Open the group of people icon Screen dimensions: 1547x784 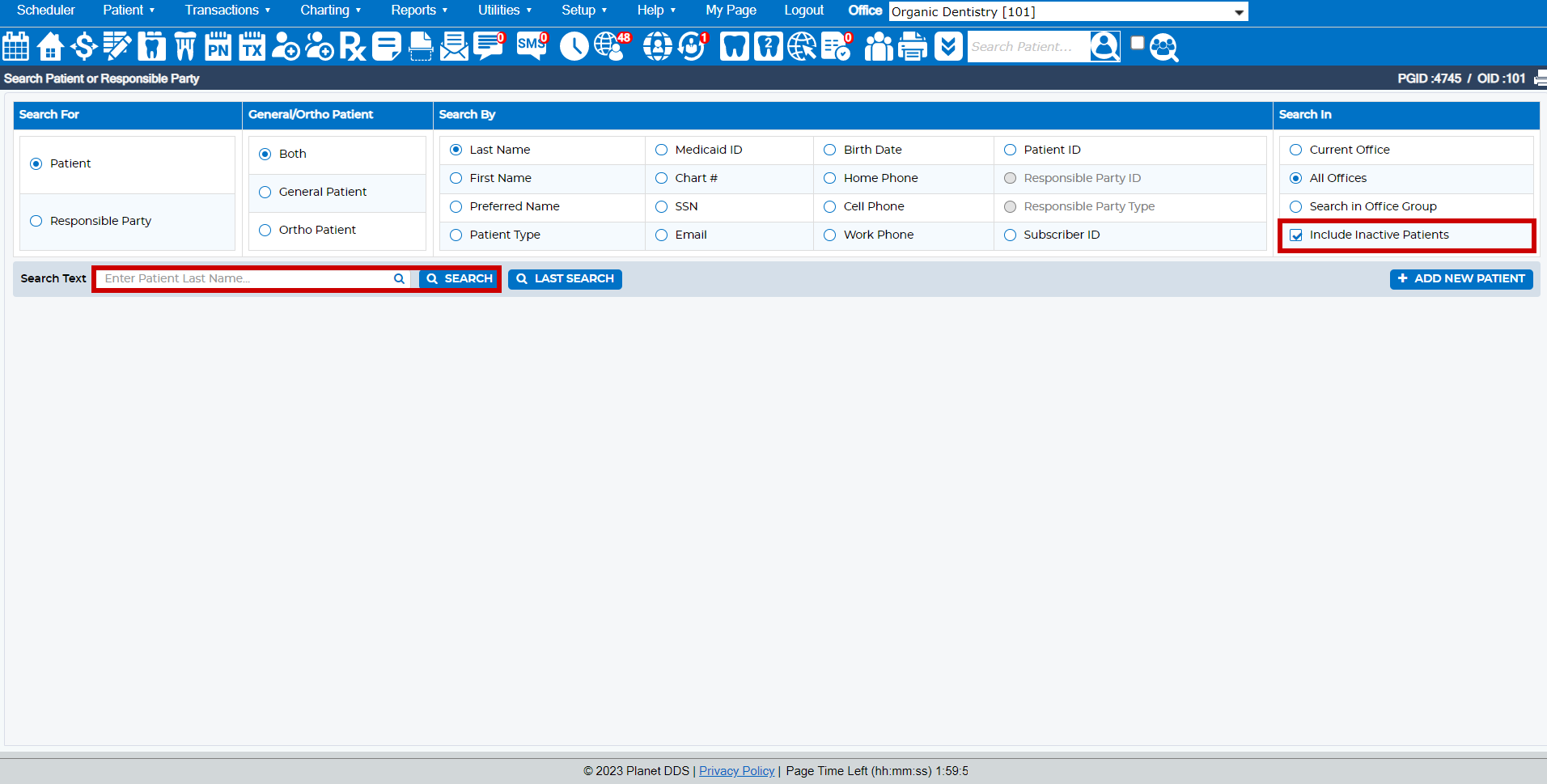click(879, 46)
